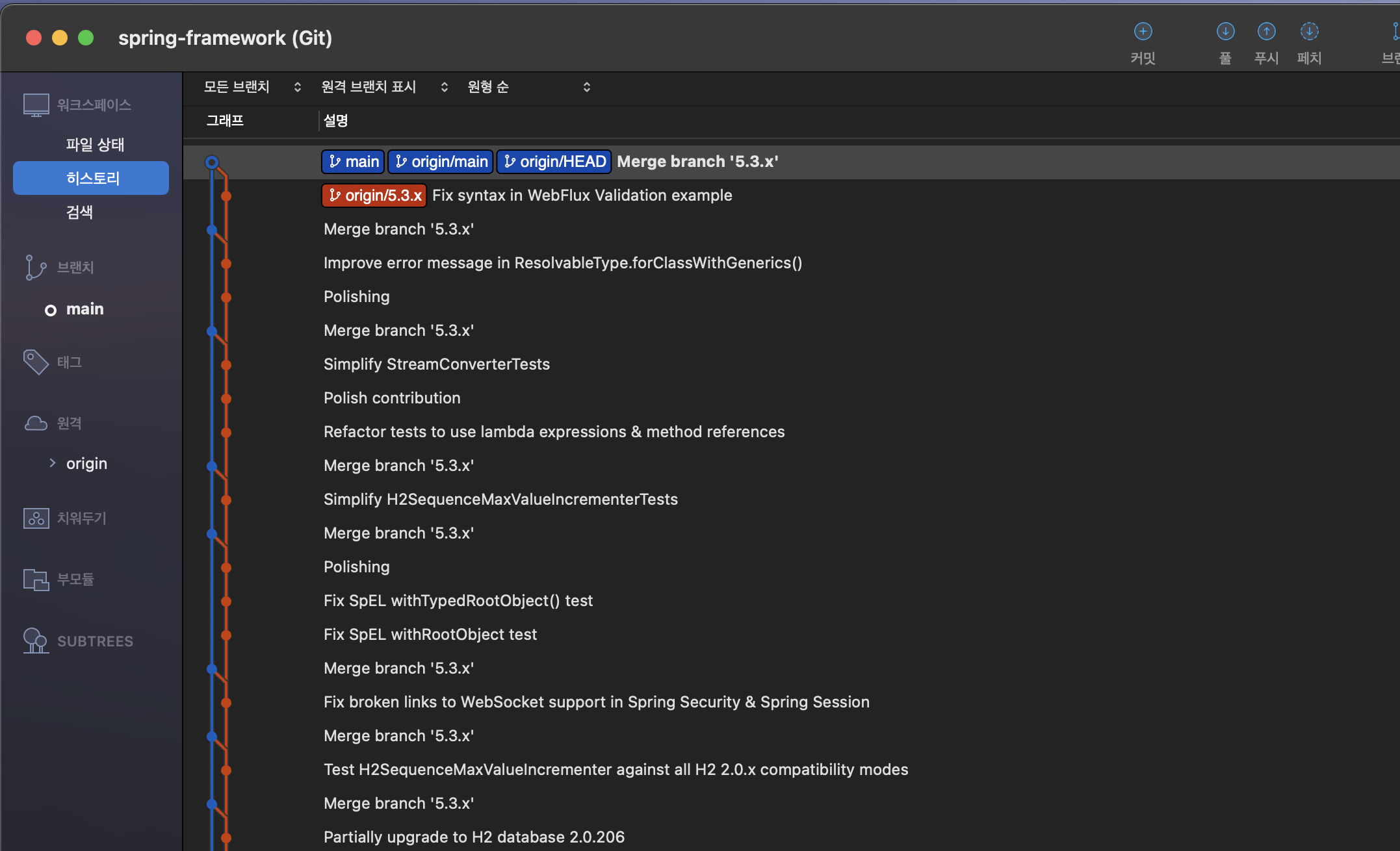The width and height of the screenshot is (1400, 851).
Task: Expand the origin remote tree item
Action: click(x=53, y=463)
